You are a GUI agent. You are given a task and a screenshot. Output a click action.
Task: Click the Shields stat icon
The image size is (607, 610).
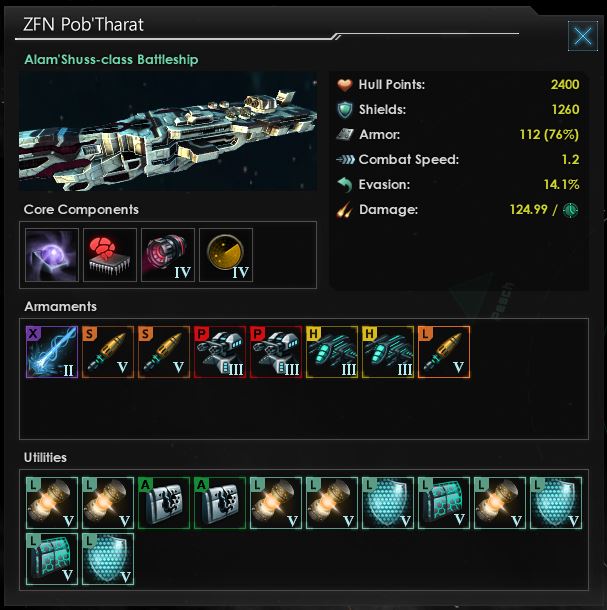(x=345, y=110)
